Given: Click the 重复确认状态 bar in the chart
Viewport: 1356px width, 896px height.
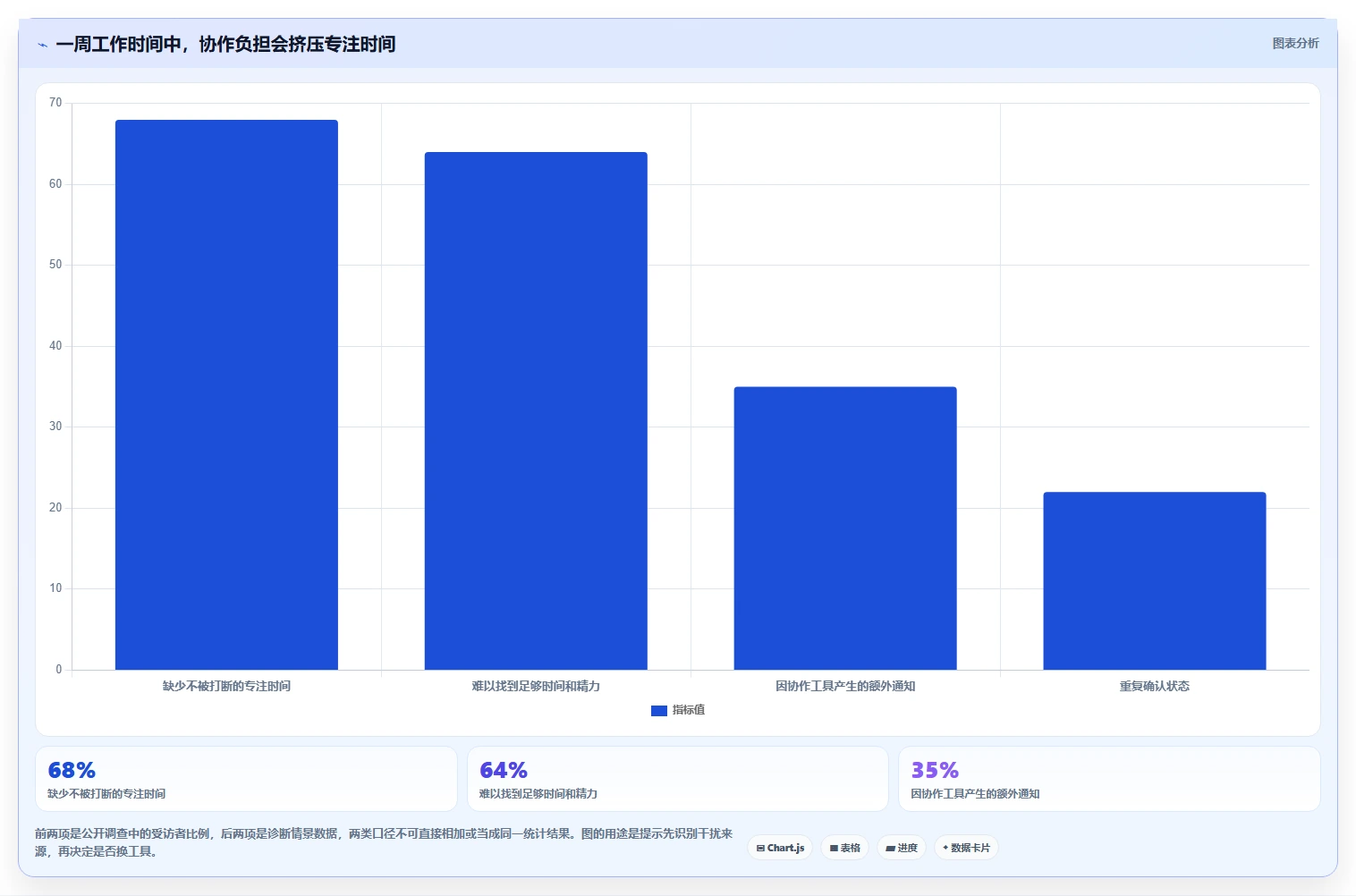Looking at the screenshot, I should [1155, 580].
